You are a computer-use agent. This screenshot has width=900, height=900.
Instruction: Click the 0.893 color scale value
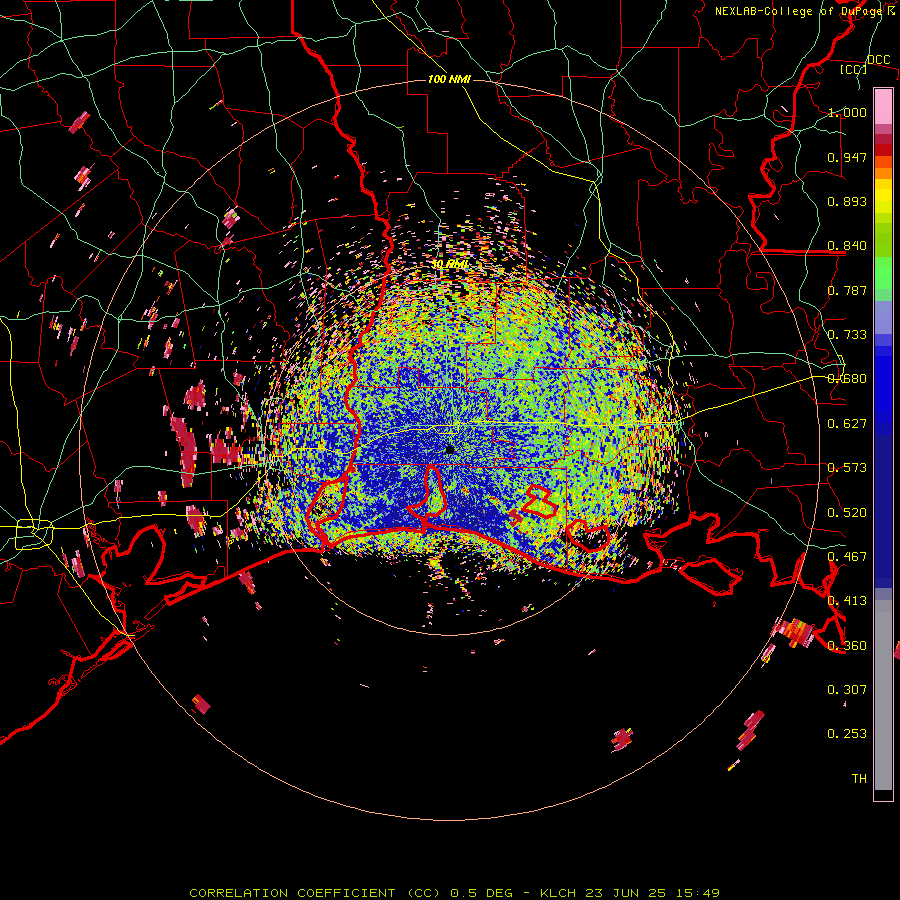point(847,201)
